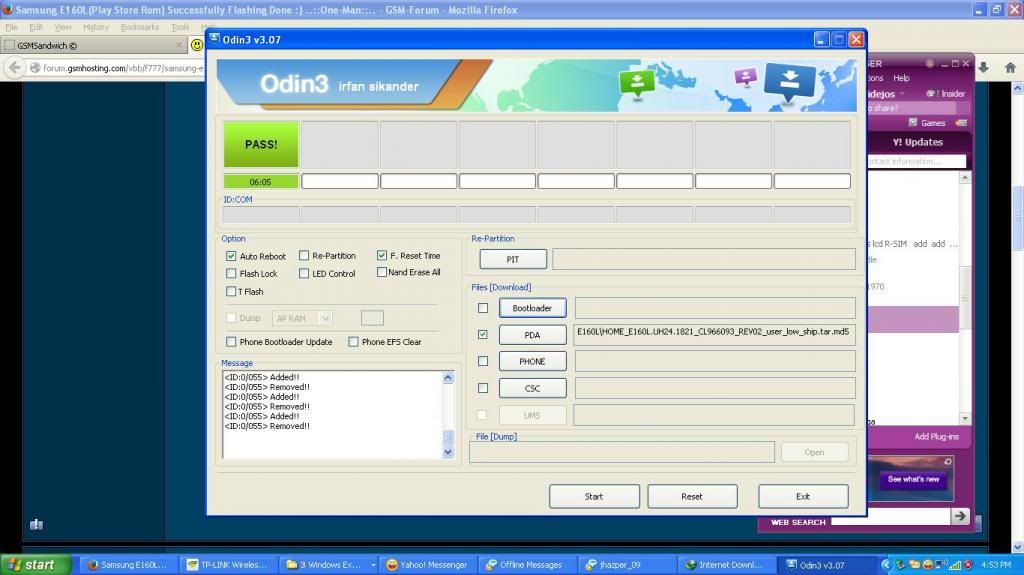This screenshot has height=575, width=1024.
Task: Switch to Samsung E160L Firefox taskbar item
Action: pyautogui.click(x=128, y=565)
